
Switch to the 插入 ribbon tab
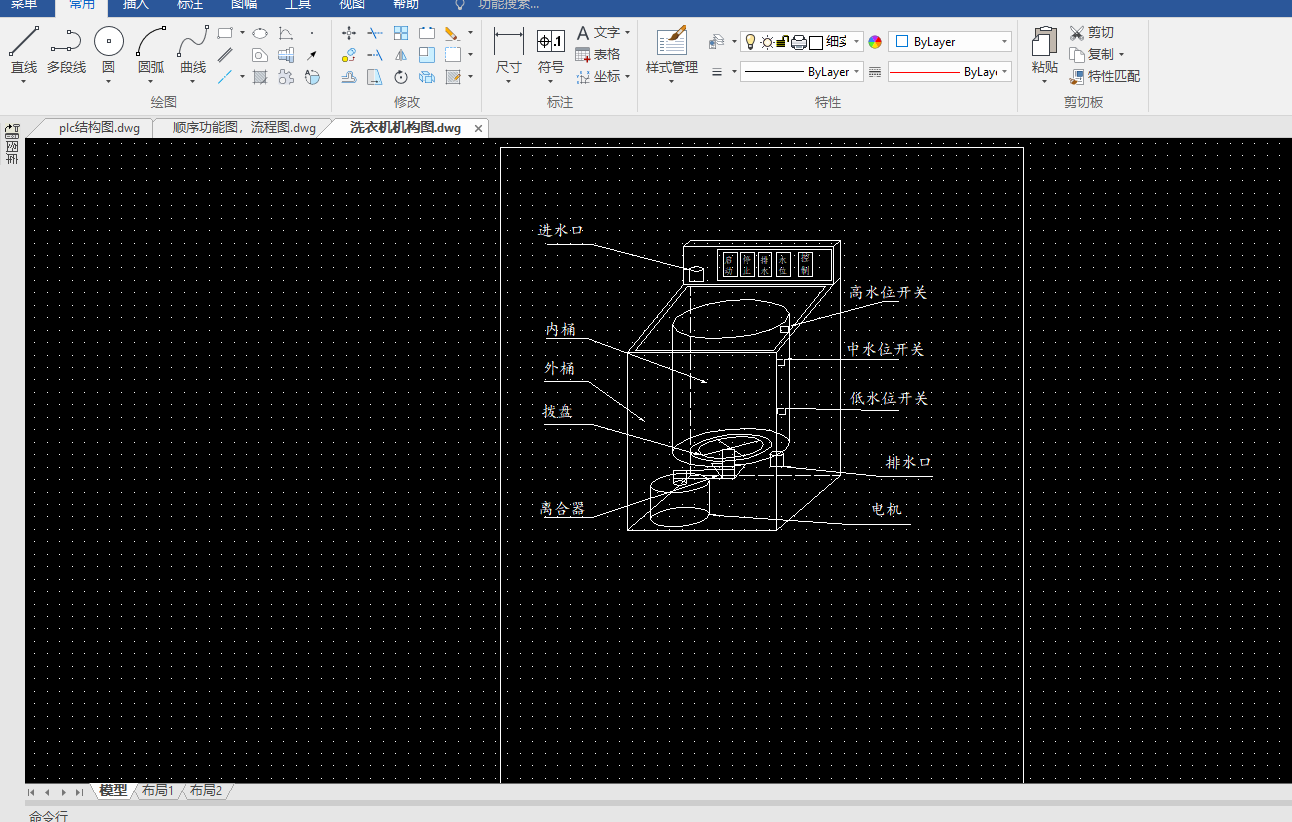tap(136, 5)
